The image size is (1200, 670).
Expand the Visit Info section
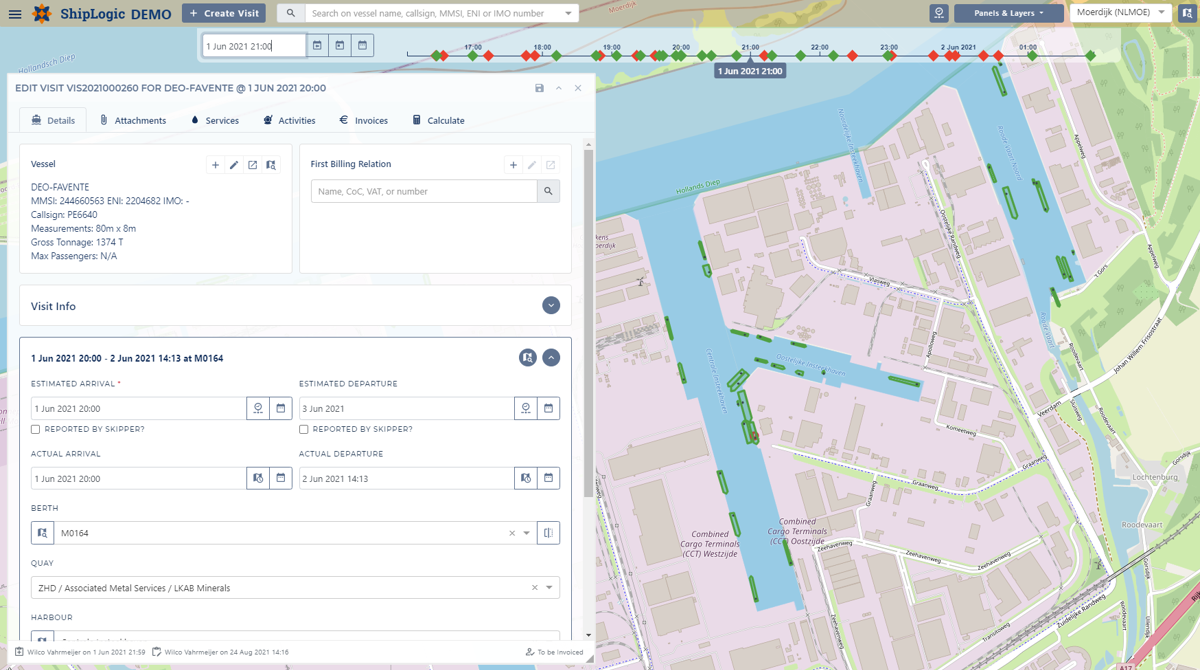pyautogui.click(x=551, y=306)
